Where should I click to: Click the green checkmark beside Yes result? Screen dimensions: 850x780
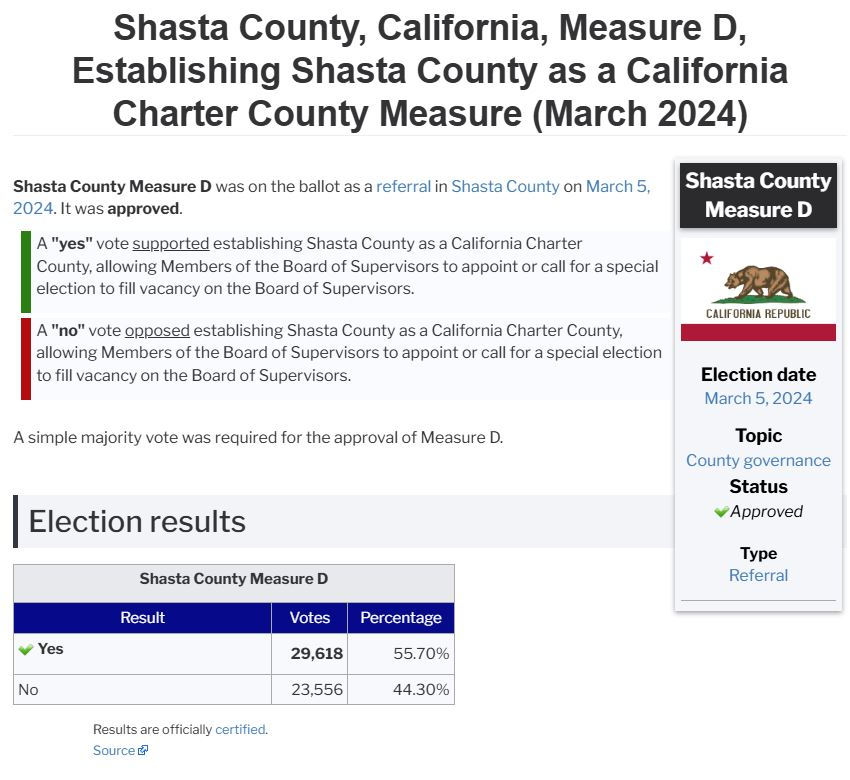click(x=26, y=650)
